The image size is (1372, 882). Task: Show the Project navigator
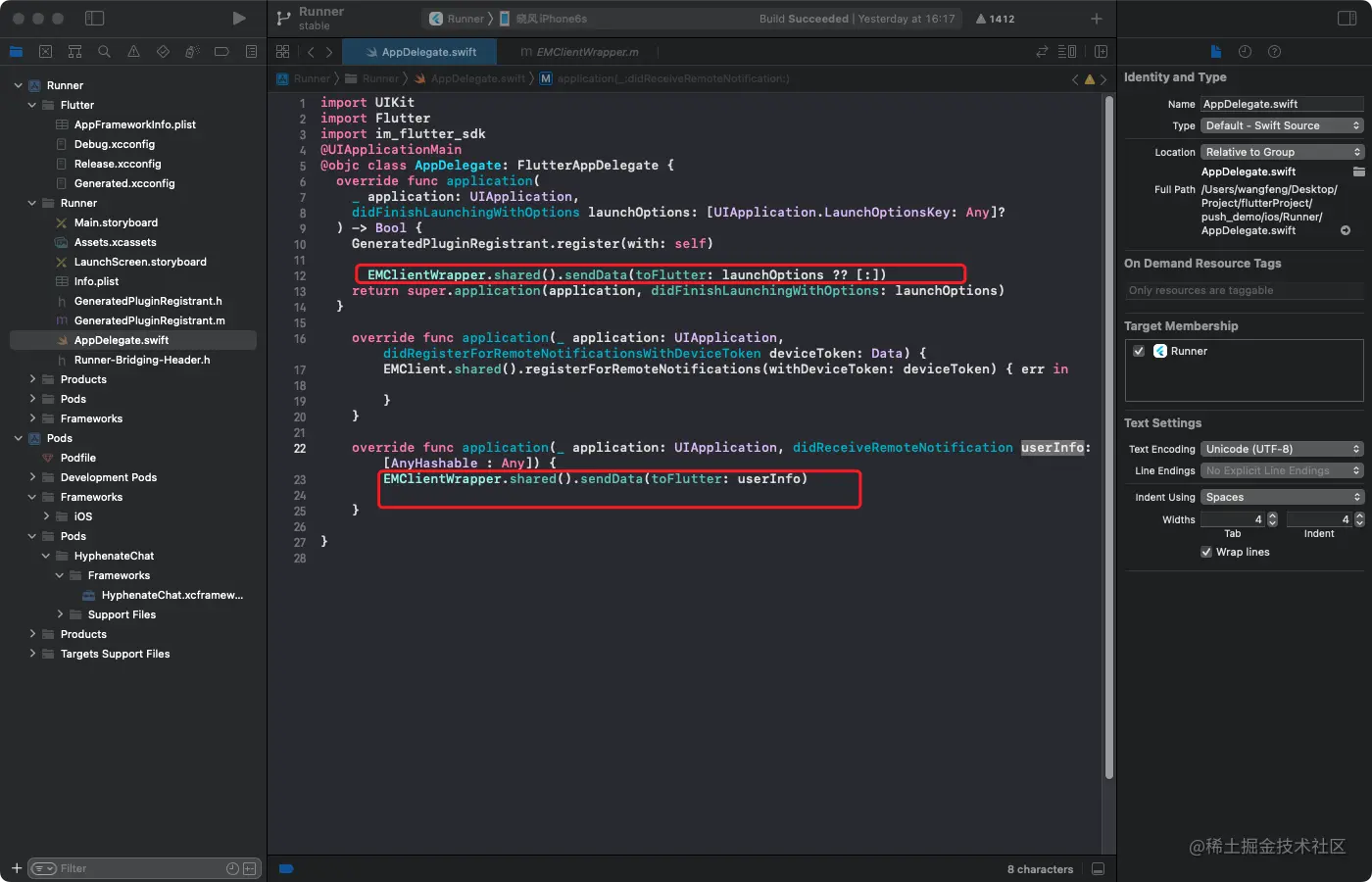coord(16,52)
